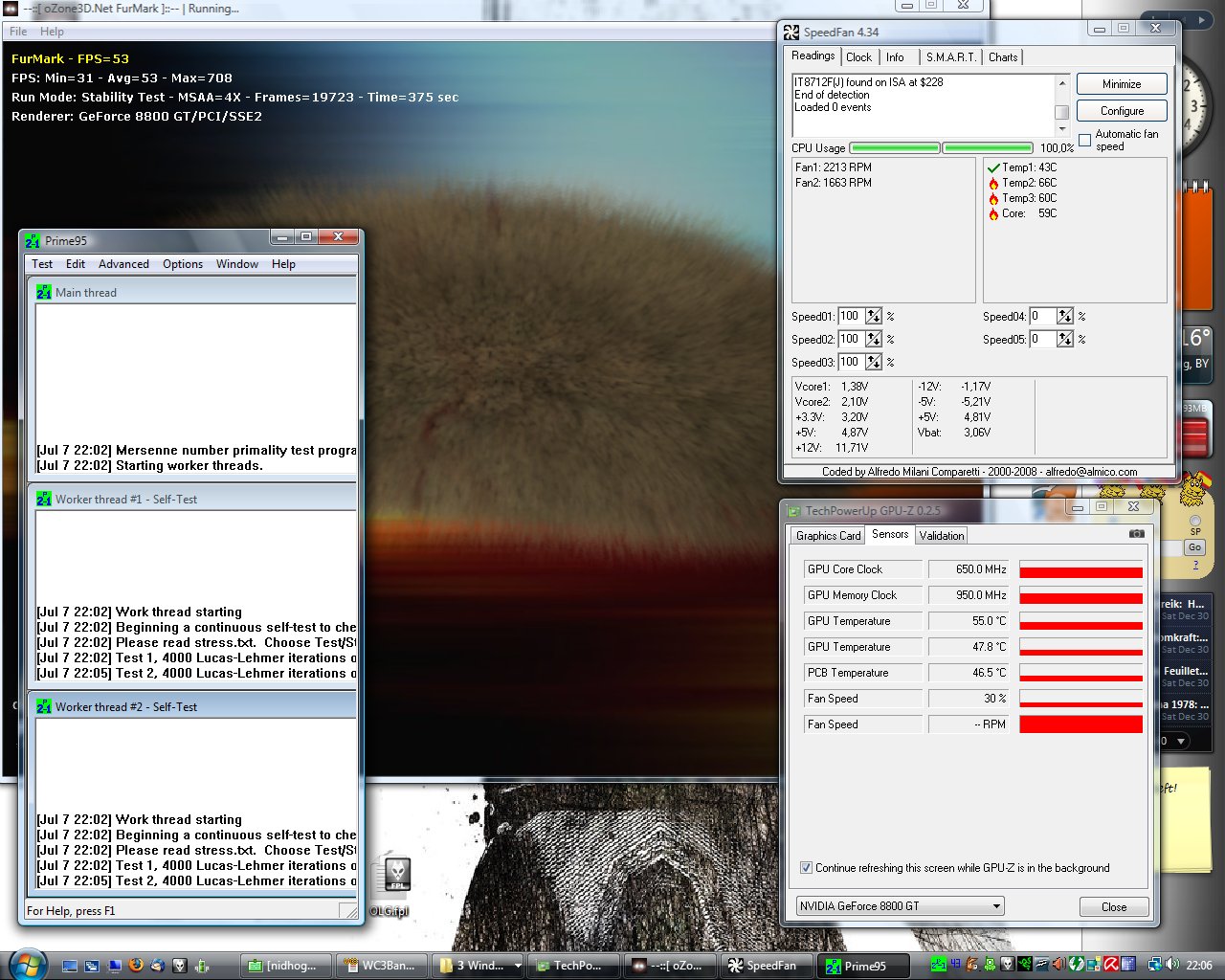Click green circular arrows tray icon
This screenshot has height=980, width=1225.
coord(1077,965)
